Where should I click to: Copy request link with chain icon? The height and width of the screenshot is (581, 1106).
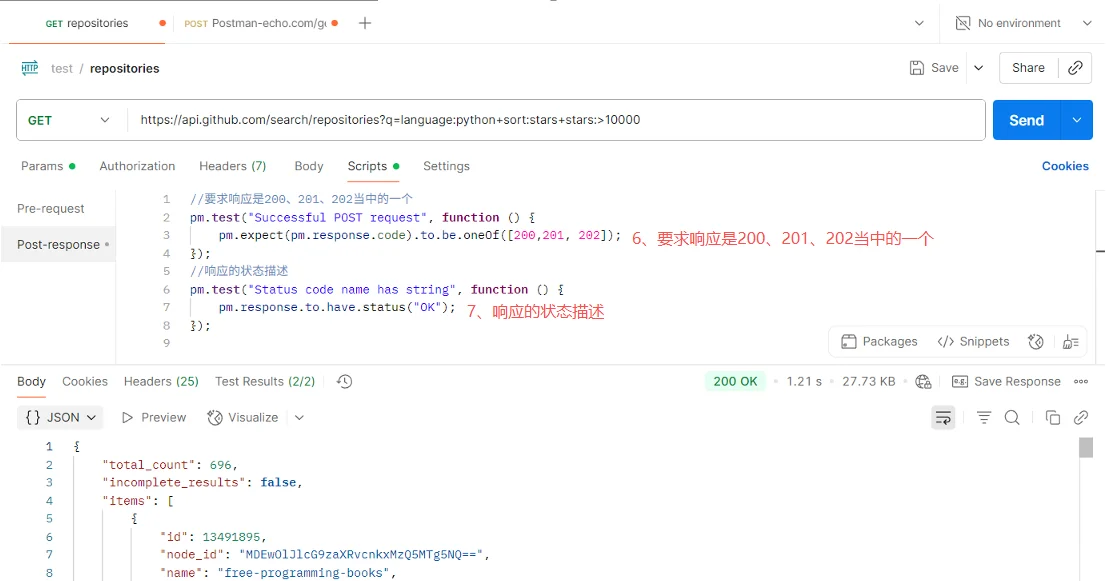(1075, 68)
